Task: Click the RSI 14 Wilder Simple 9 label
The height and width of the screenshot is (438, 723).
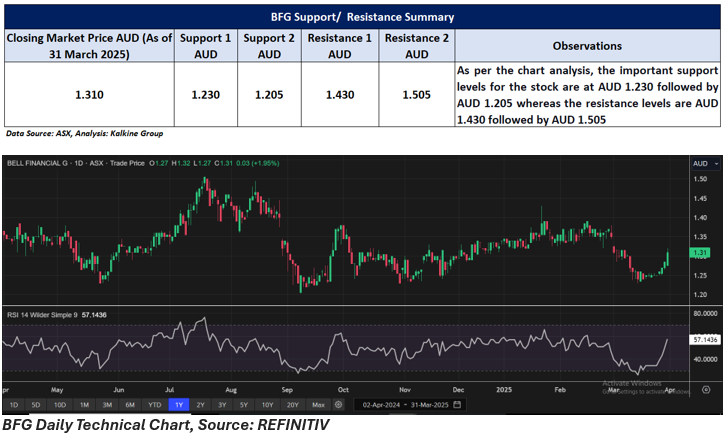Action: pos(42,315)
